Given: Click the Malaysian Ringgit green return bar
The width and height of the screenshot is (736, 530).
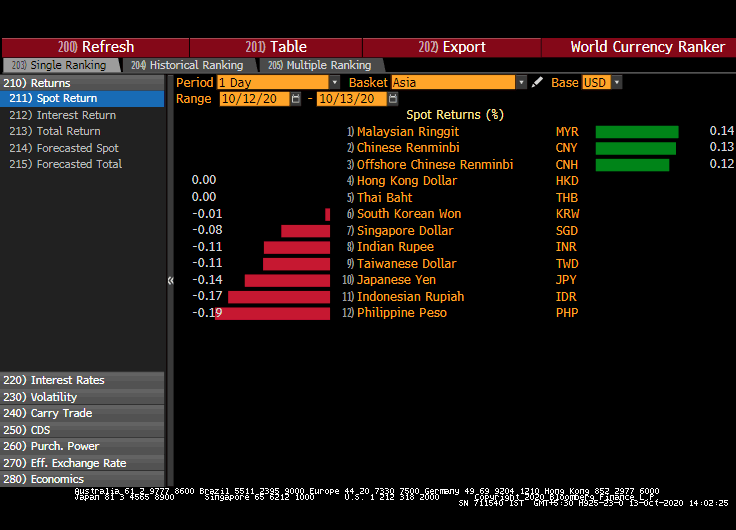Looking at the screenshot, I should pyautogui.click(x=637, y=132).
